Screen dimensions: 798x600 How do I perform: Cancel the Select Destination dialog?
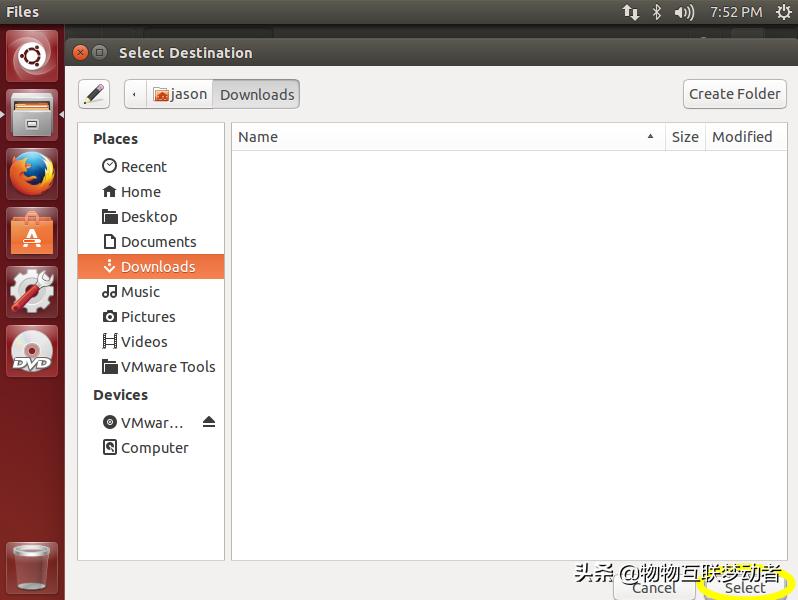pyautogui.click(x=654, y=588)
